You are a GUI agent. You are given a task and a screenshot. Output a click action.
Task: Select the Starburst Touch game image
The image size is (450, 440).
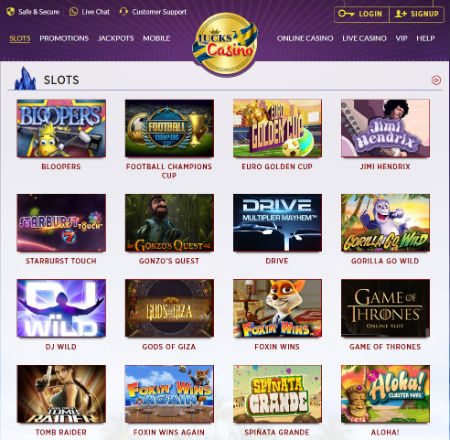coord(61,223)
